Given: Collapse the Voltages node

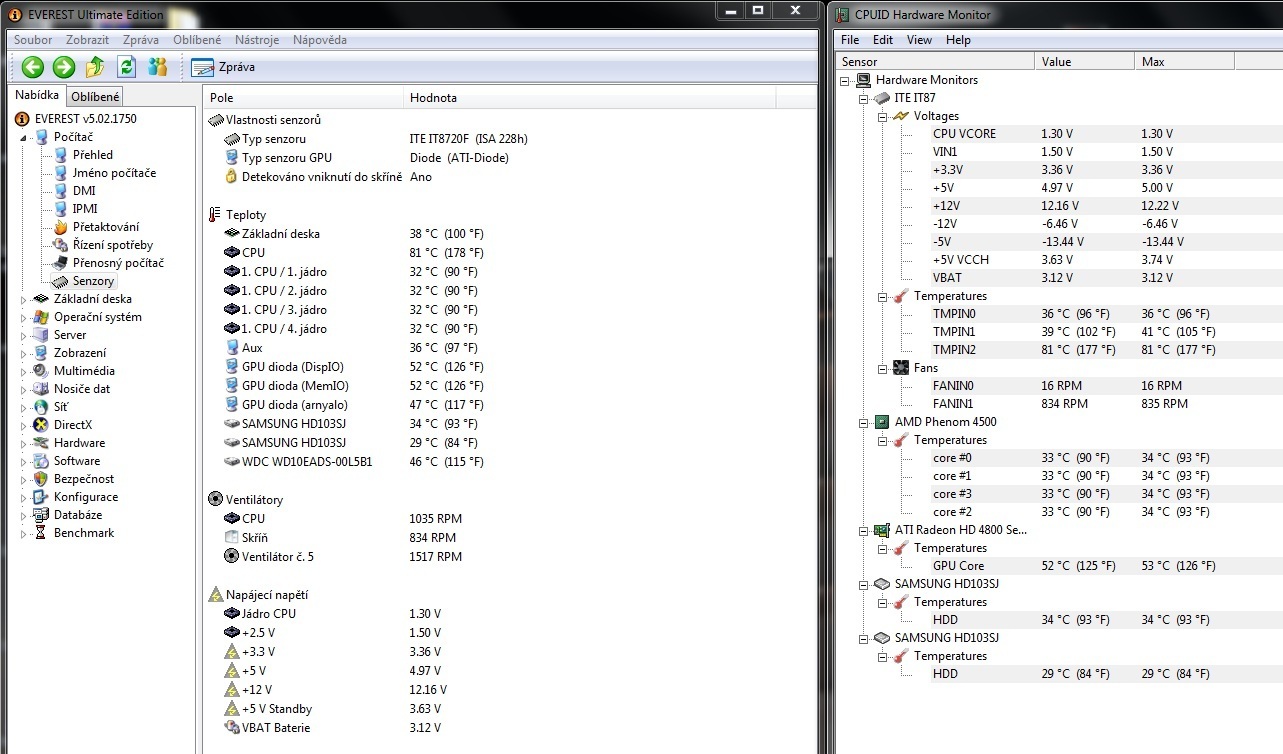Looking at the screenshot, I should (883, 116).
